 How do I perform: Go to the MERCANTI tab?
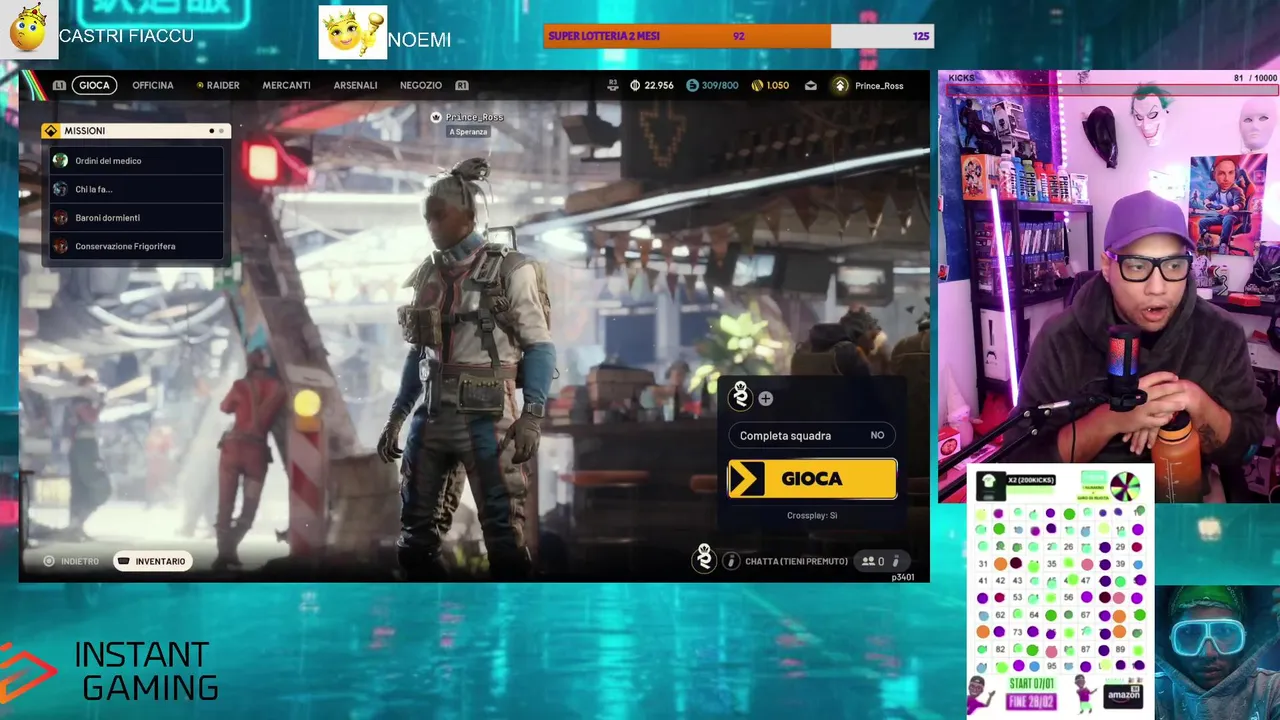(x=286, y=85)
